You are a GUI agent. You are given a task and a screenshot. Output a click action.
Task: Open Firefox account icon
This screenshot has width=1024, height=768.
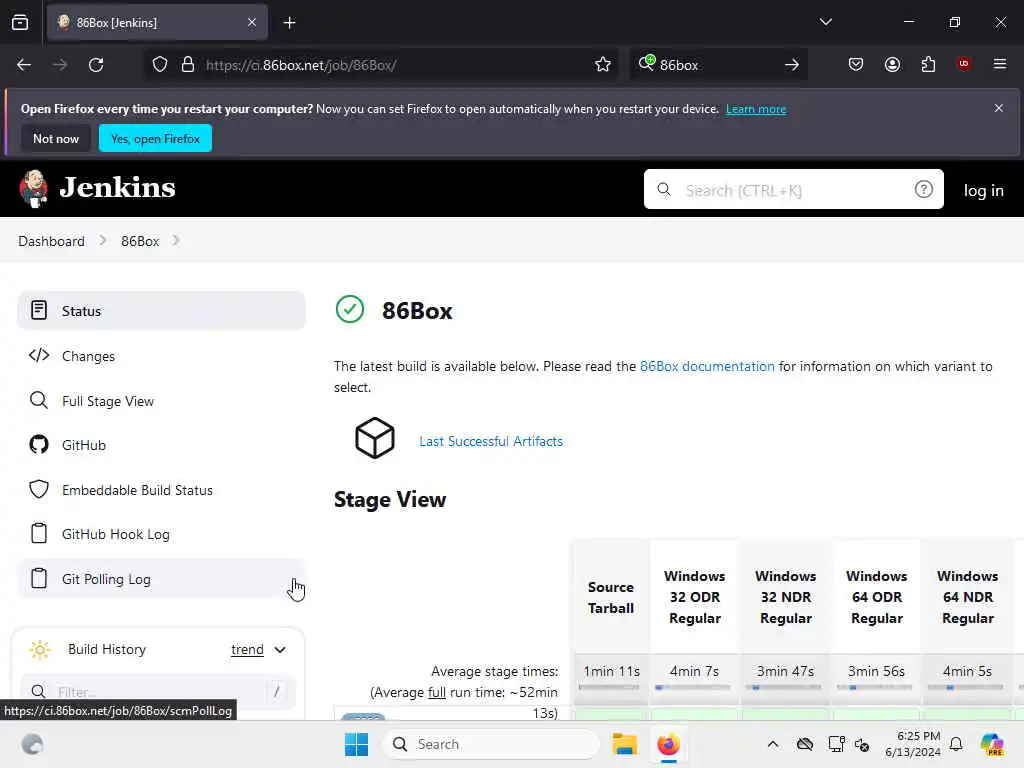(x=892, y=64)
